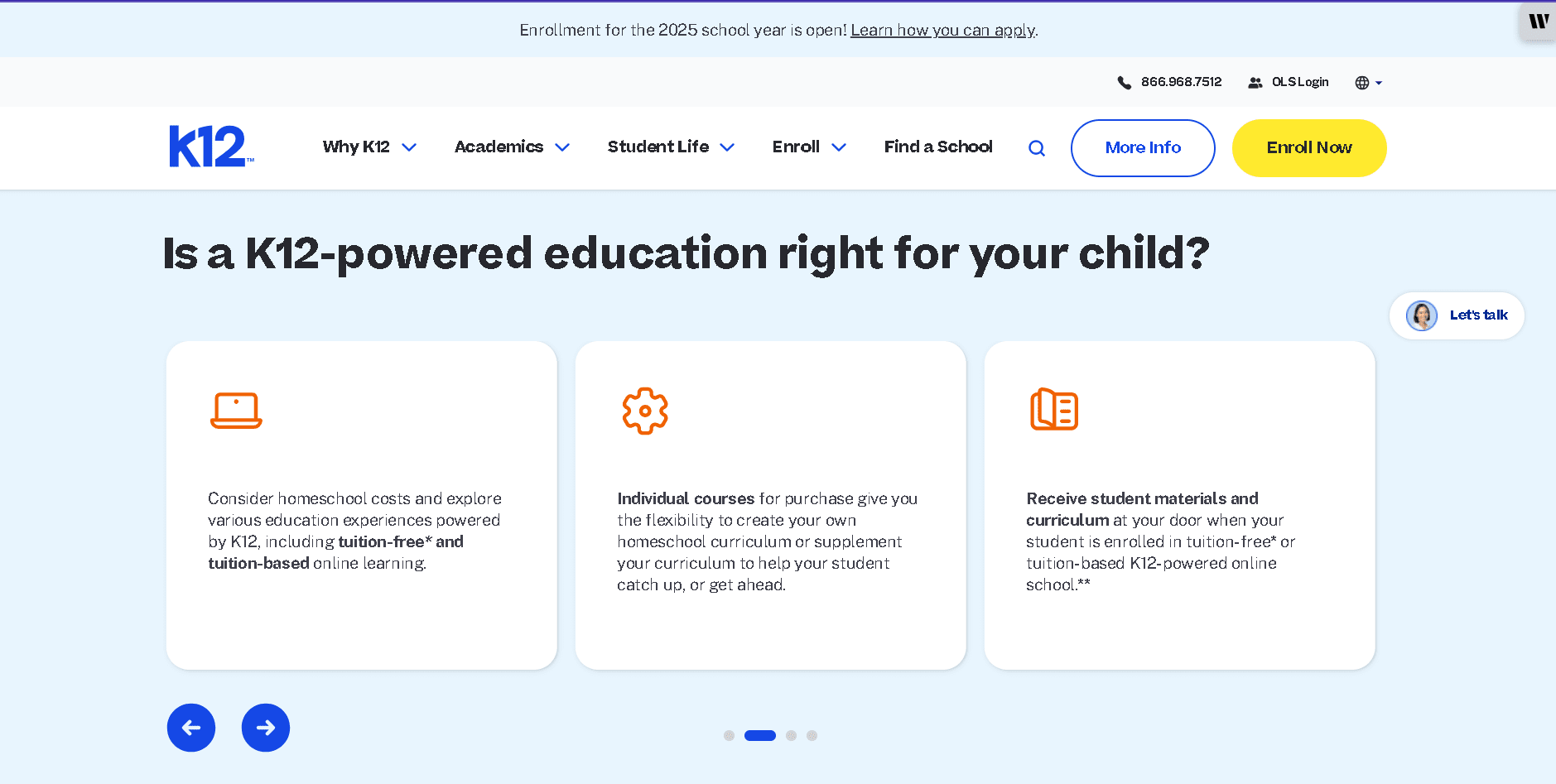The image size is (1556, 784).
Task: Click the K12 logo
Action: tap(210, 147)
